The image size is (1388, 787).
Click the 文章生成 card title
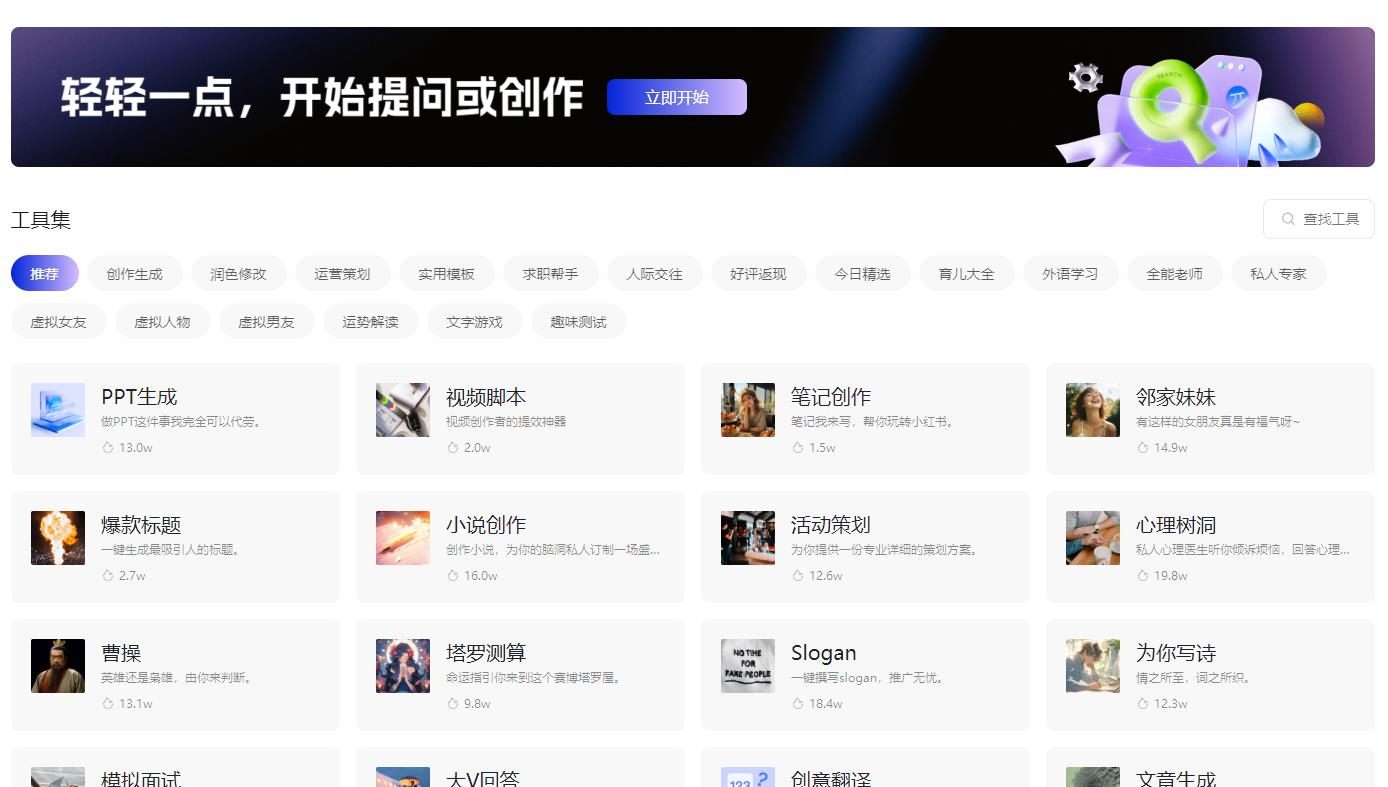[1176, 778]
